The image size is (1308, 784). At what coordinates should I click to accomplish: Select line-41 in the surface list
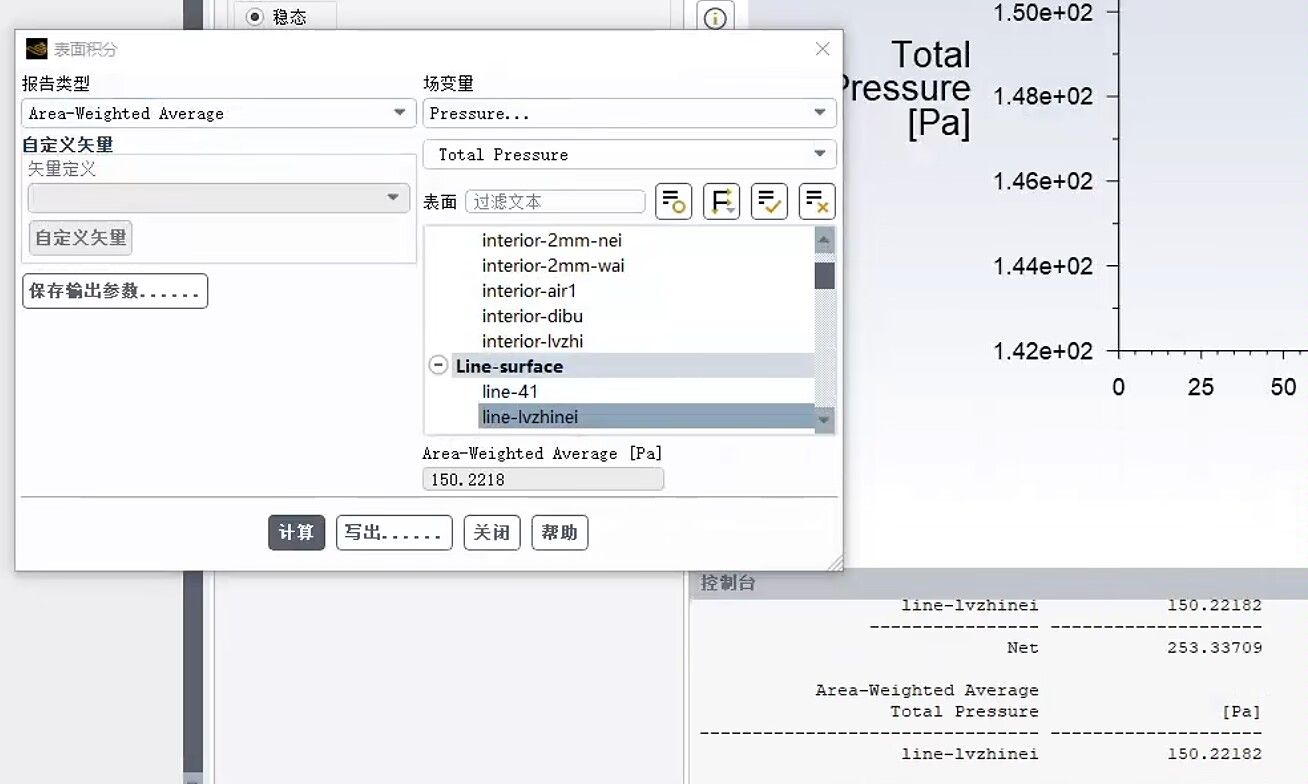click(x=510, y=391)
